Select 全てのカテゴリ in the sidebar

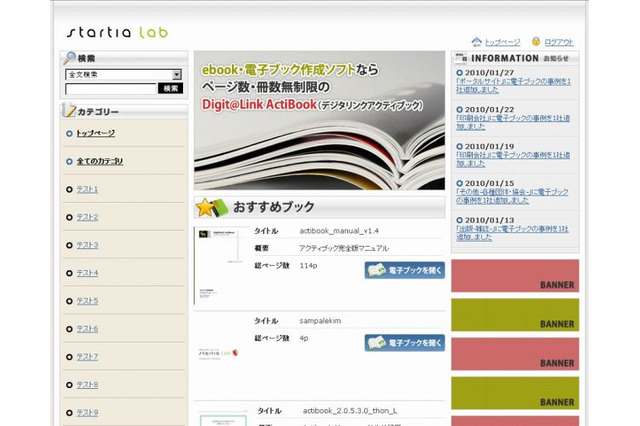pyautogui.click(x=100, y=161)
